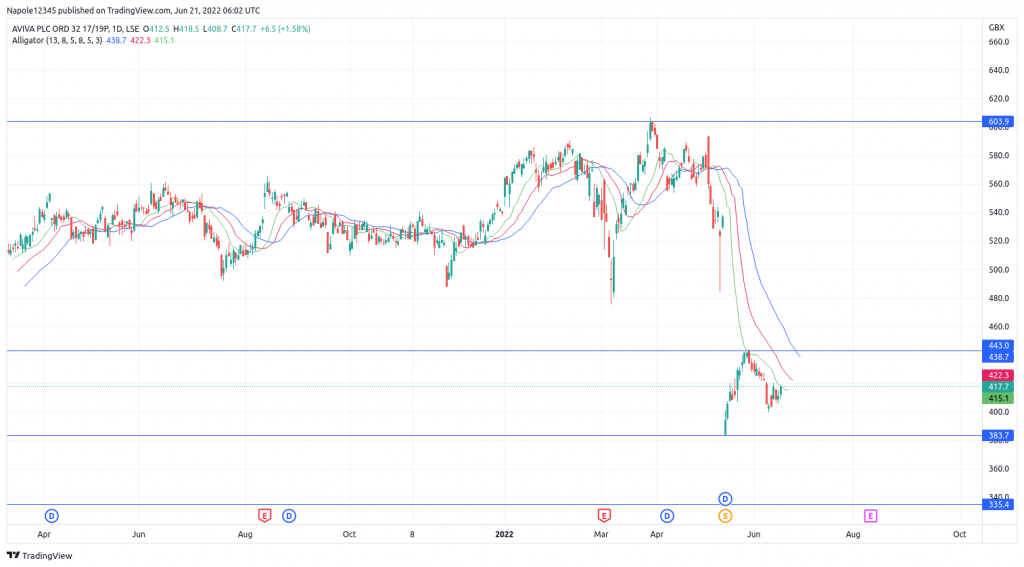Image resolution: width=1024 pixels, height=567 pixels.
Task: Click the 580.0 price axis label
Action: click(999, 155)
